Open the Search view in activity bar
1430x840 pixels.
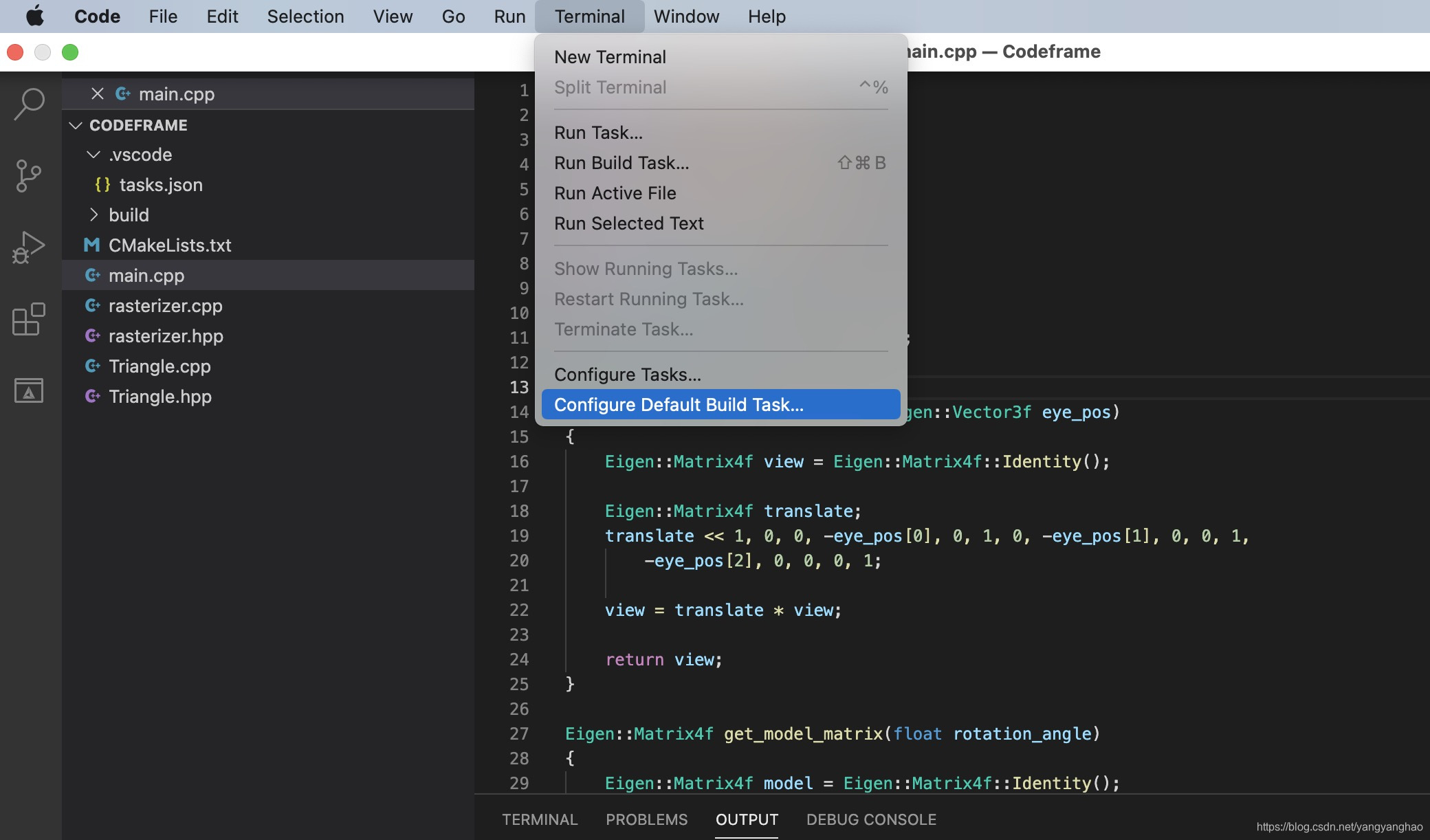pos(29,105)
